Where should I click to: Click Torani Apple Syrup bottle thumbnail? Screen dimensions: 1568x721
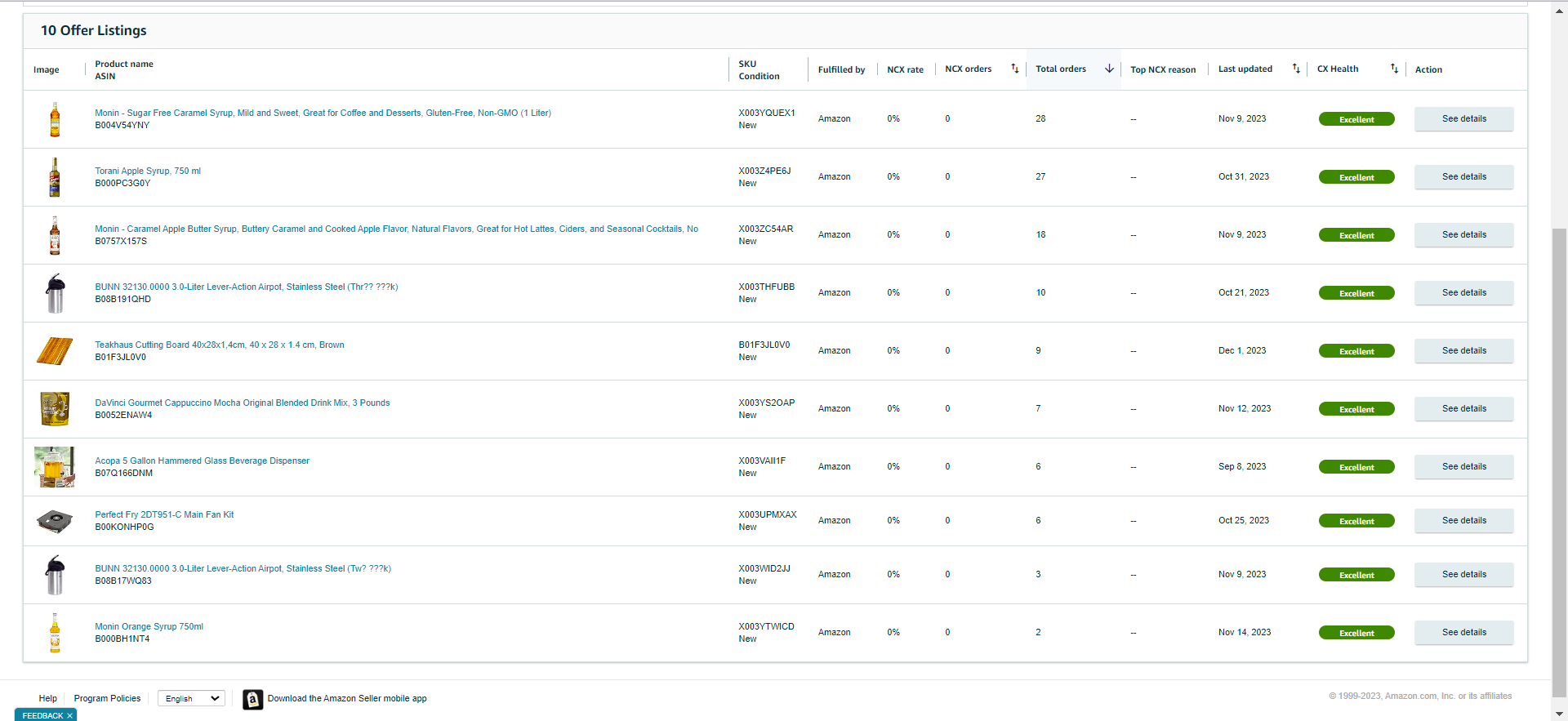point(55,177)
